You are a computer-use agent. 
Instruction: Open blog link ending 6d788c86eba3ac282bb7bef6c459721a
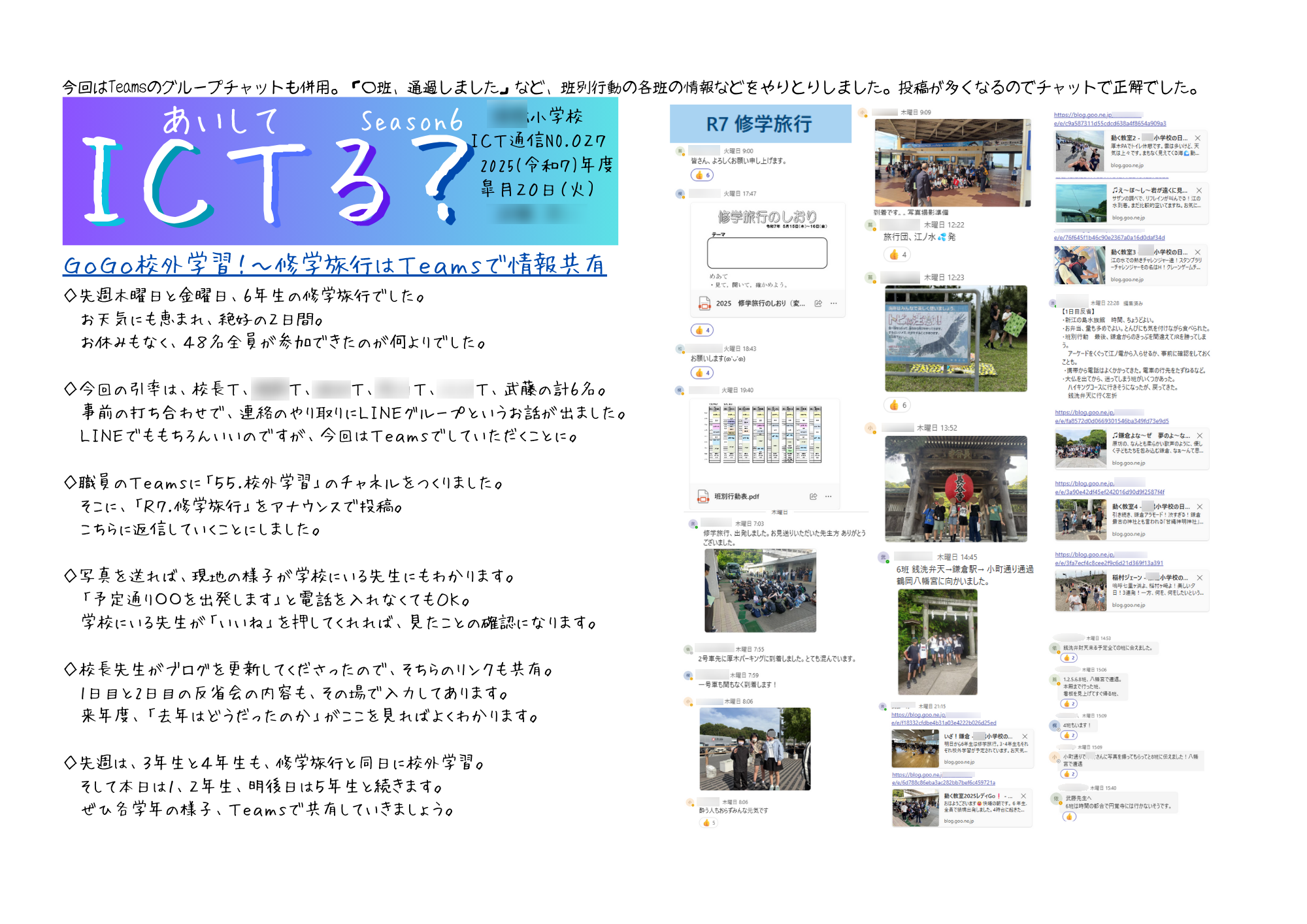(944, 778)
